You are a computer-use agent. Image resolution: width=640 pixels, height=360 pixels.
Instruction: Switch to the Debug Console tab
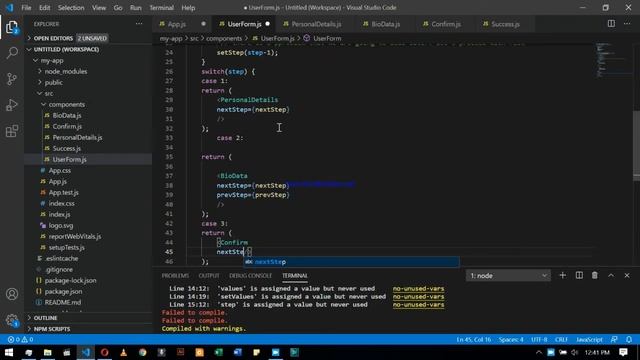coord(250,276)
